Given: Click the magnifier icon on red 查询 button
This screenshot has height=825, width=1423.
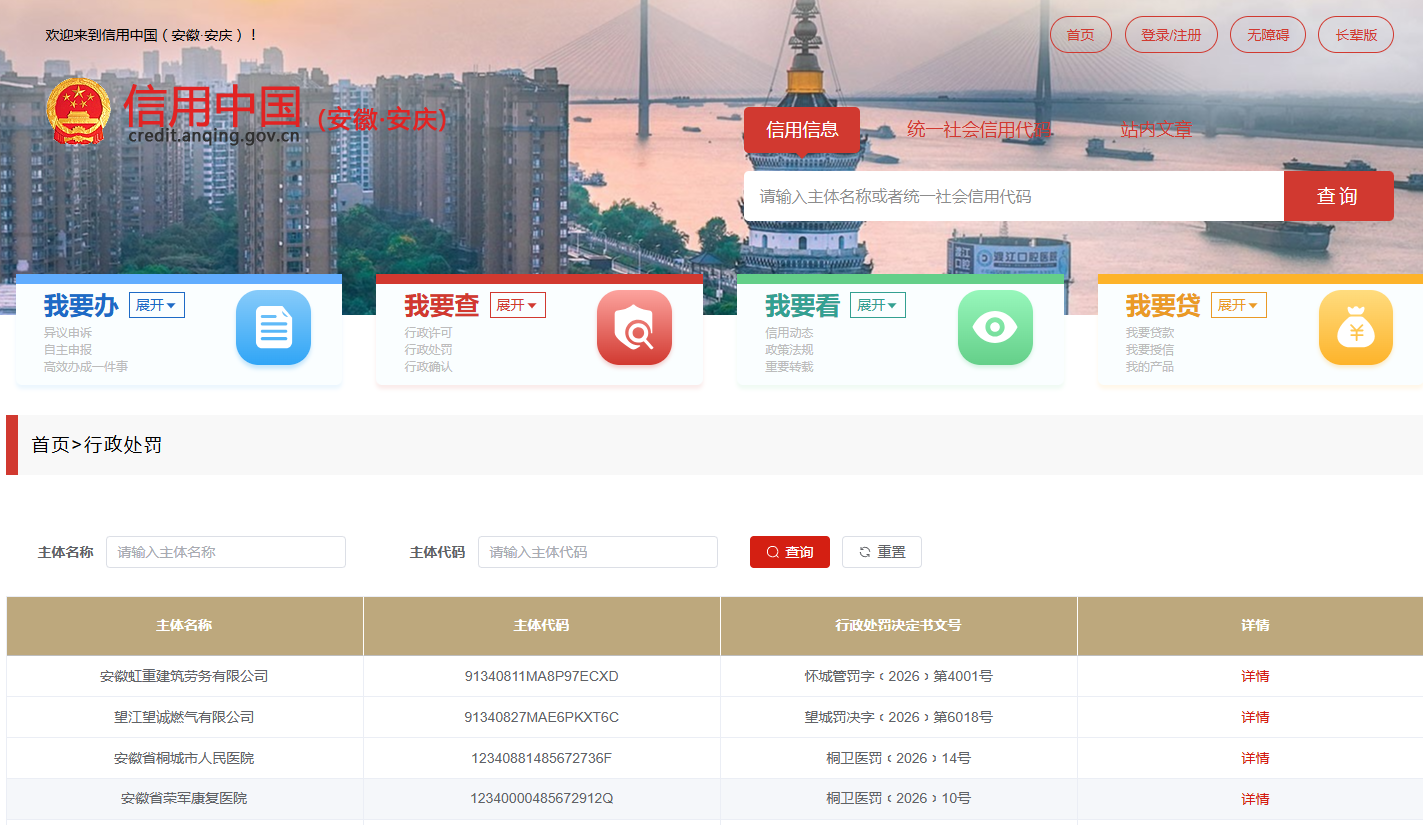Looking at the screenshot, I should [x=773, y=552].
